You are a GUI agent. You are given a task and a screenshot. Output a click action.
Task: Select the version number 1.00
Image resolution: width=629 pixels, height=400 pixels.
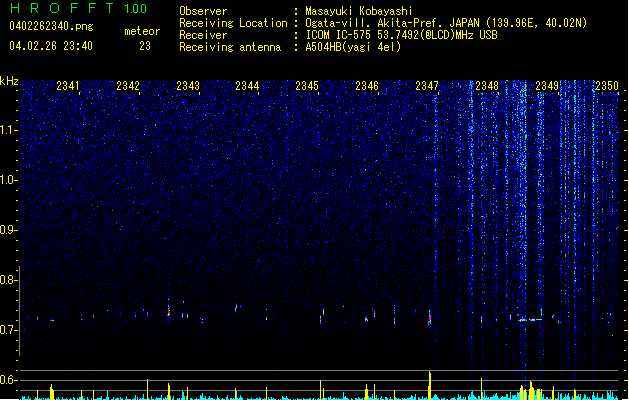coord(136,9)
